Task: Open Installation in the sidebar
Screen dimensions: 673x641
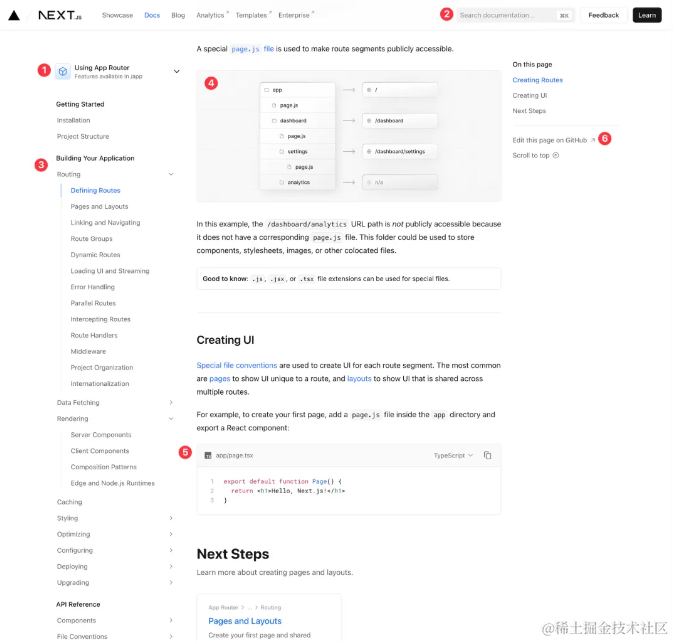Action: (73, 121)
